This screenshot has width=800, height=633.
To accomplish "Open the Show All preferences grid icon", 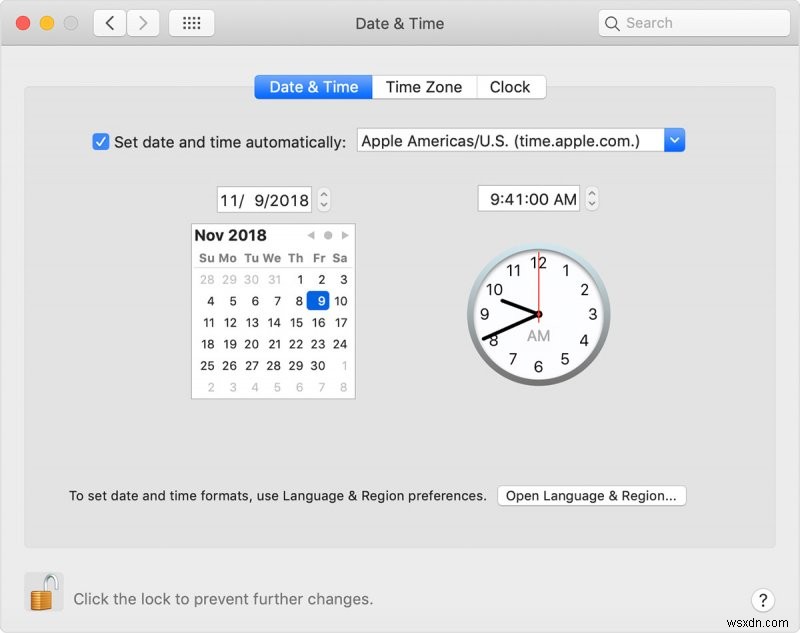I will pos(191,22).
